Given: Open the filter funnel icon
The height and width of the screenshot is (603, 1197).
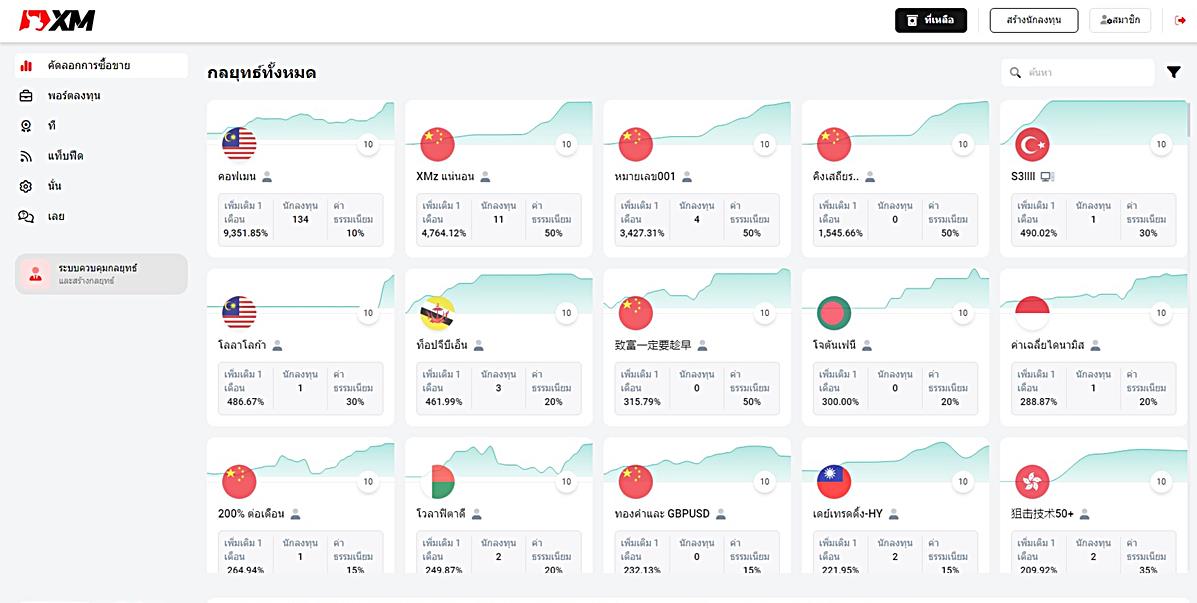Looking at the screenshot, I should (1174, 72).
